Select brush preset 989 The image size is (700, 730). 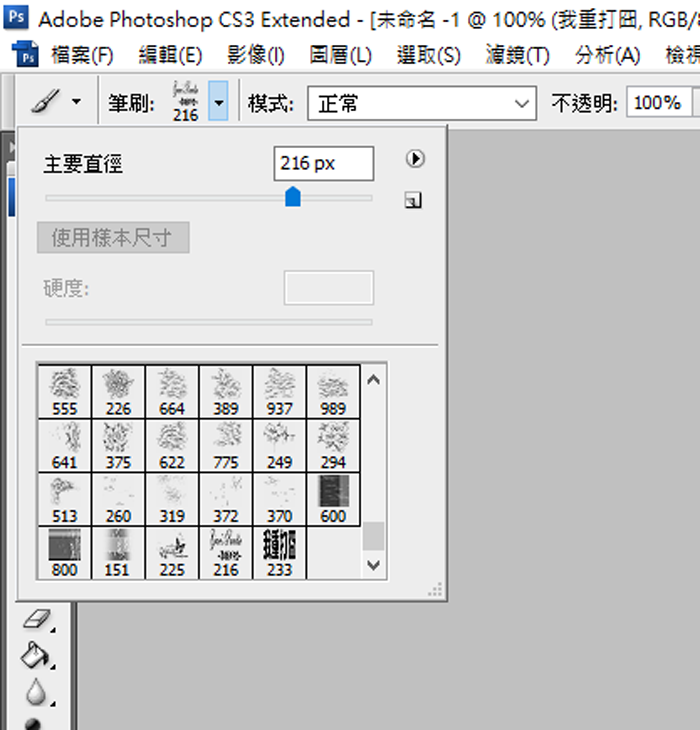click(333, 392)
